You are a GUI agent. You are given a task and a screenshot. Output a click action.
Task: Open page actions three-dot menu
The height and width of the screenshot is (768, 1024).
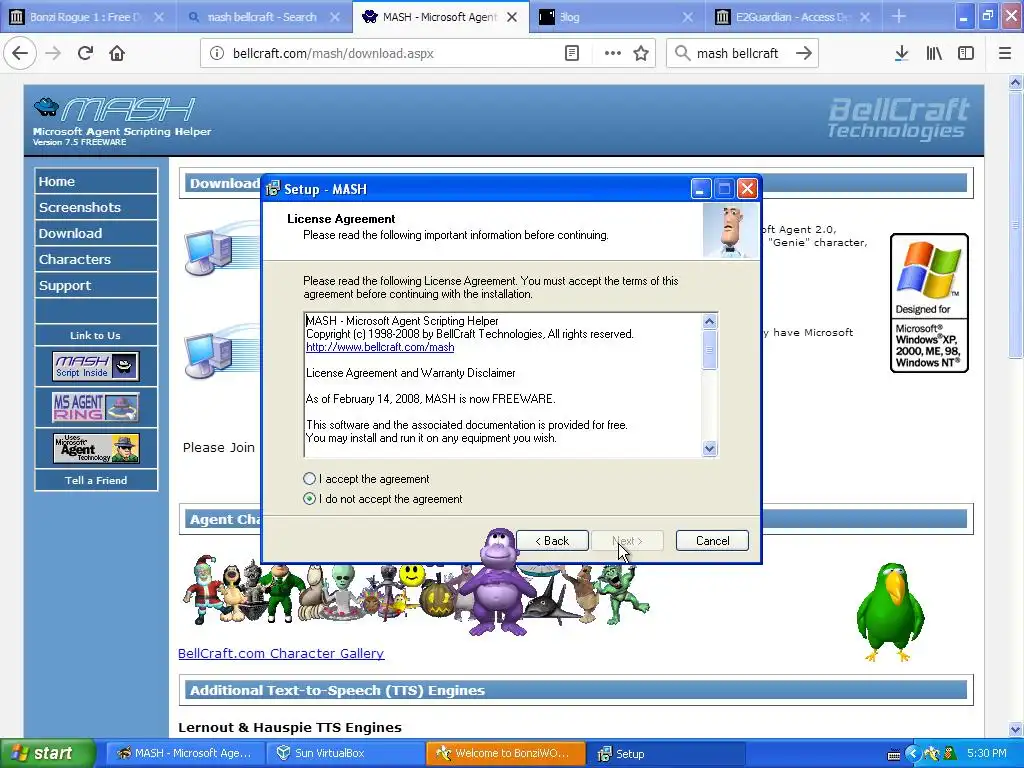point(613,53)
